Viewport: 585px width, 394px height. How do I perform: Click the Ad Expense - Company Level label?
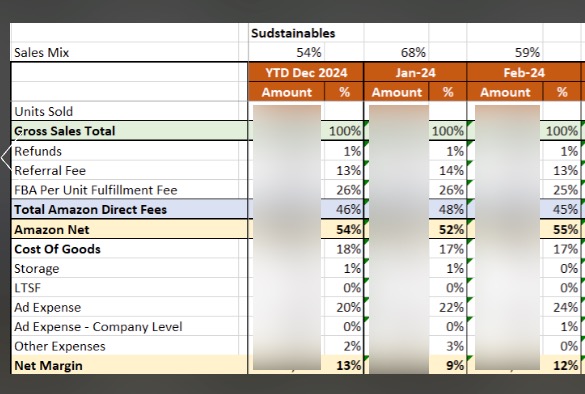pyautogui.click(x=98, y=327)
